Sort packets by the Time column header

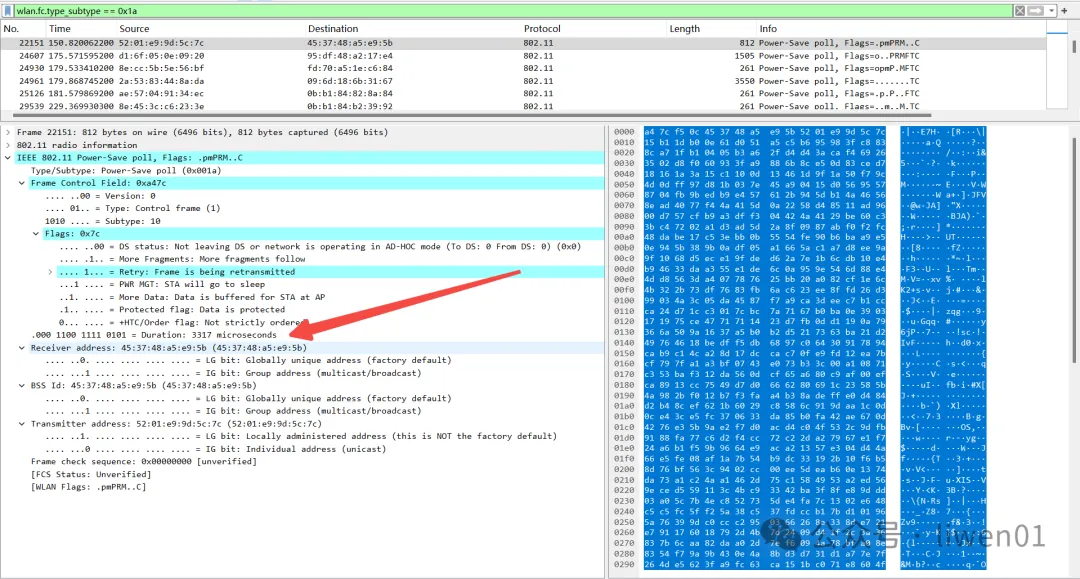coord(60,29)
